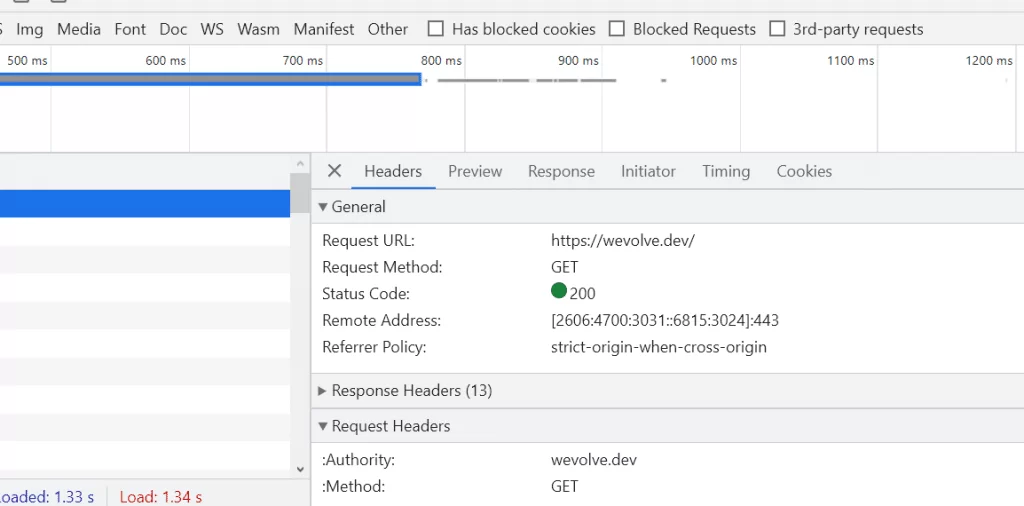Viewport: 1024px width, 506px height.
Task: Switch to the Preview tab
Action: click(475, 171)
